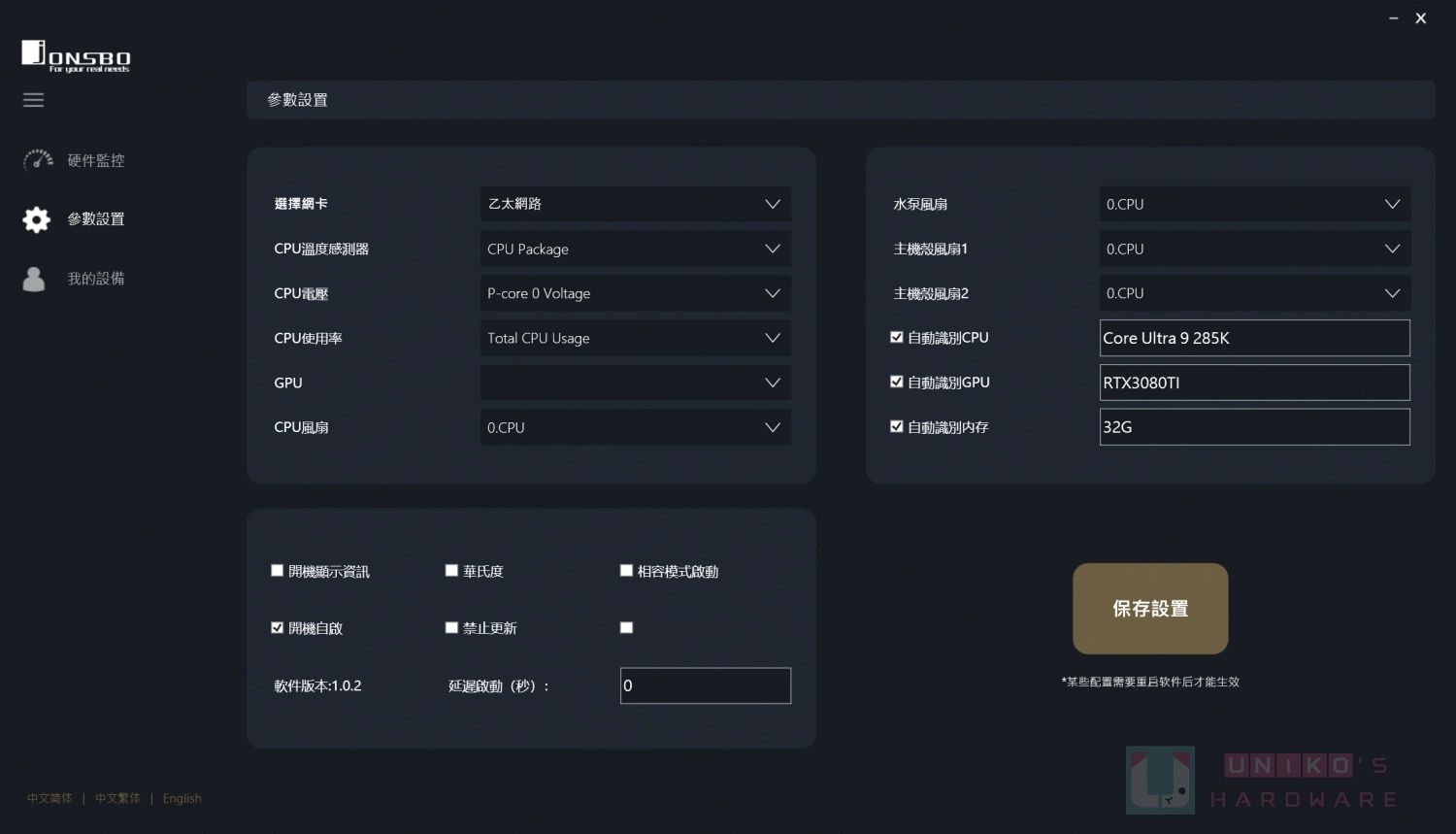Click the user icon for 我的設備
Viewport: 1456px width, 834px height.
point(34,279)
